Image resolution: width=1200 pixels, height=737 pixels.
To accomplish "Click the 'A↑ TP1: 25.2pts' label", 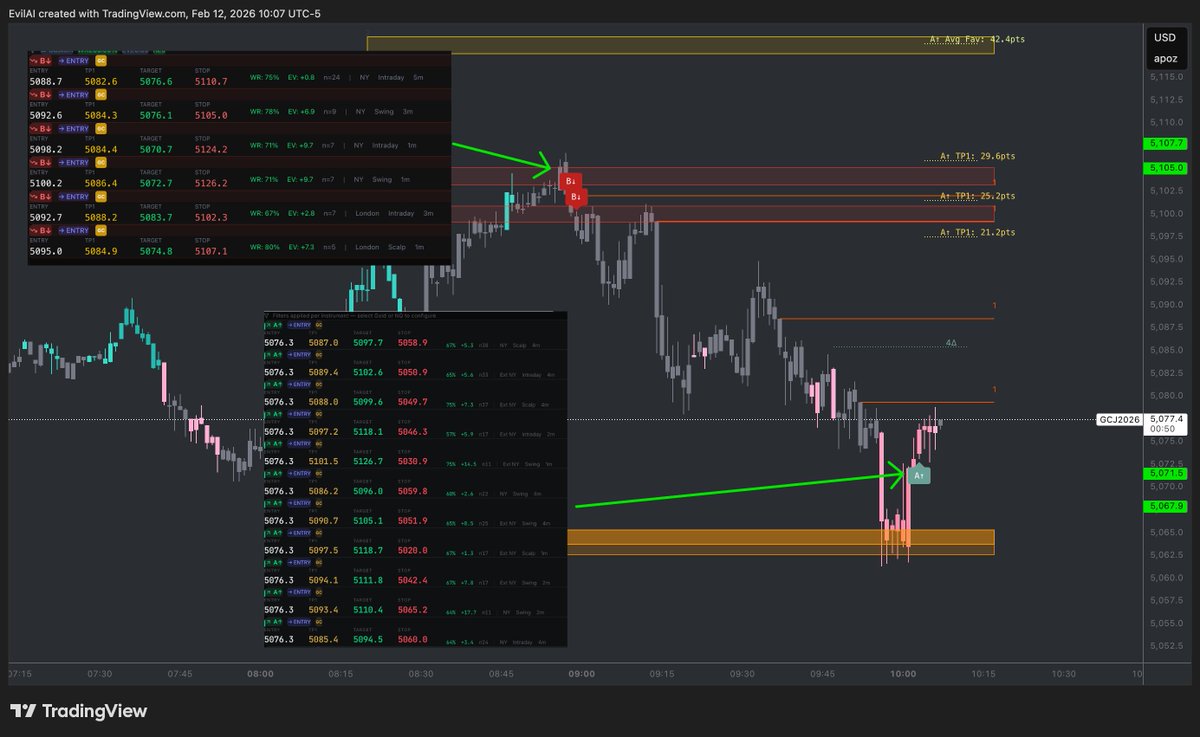I will [x=978, y=196].
